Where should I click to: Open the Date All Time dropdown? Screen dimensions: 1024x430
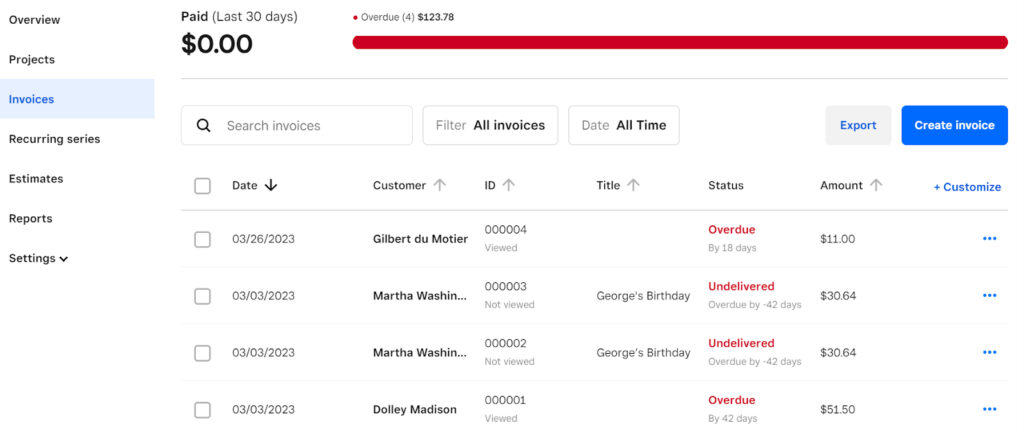tap(623, 126)
